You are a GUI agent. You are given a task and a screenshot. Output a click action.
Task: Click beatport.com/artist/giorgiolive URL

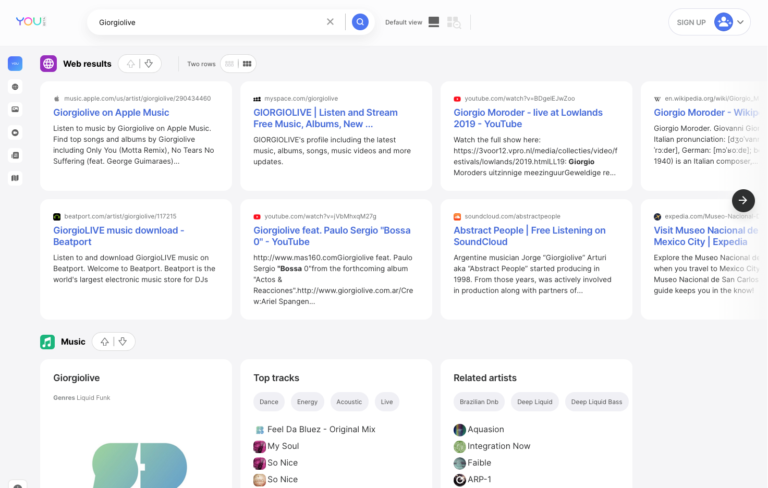(x=120, y=216)
